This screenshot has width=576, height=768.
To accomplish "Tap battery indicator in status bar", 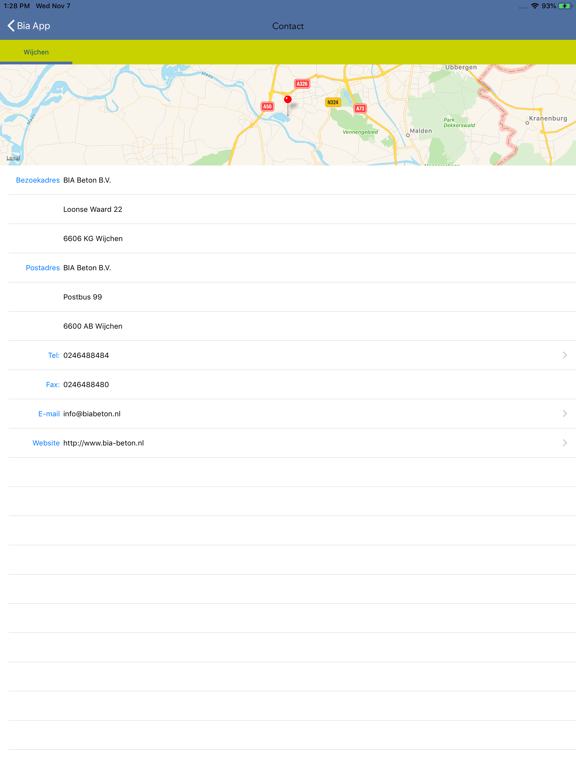I will point(564,6).
